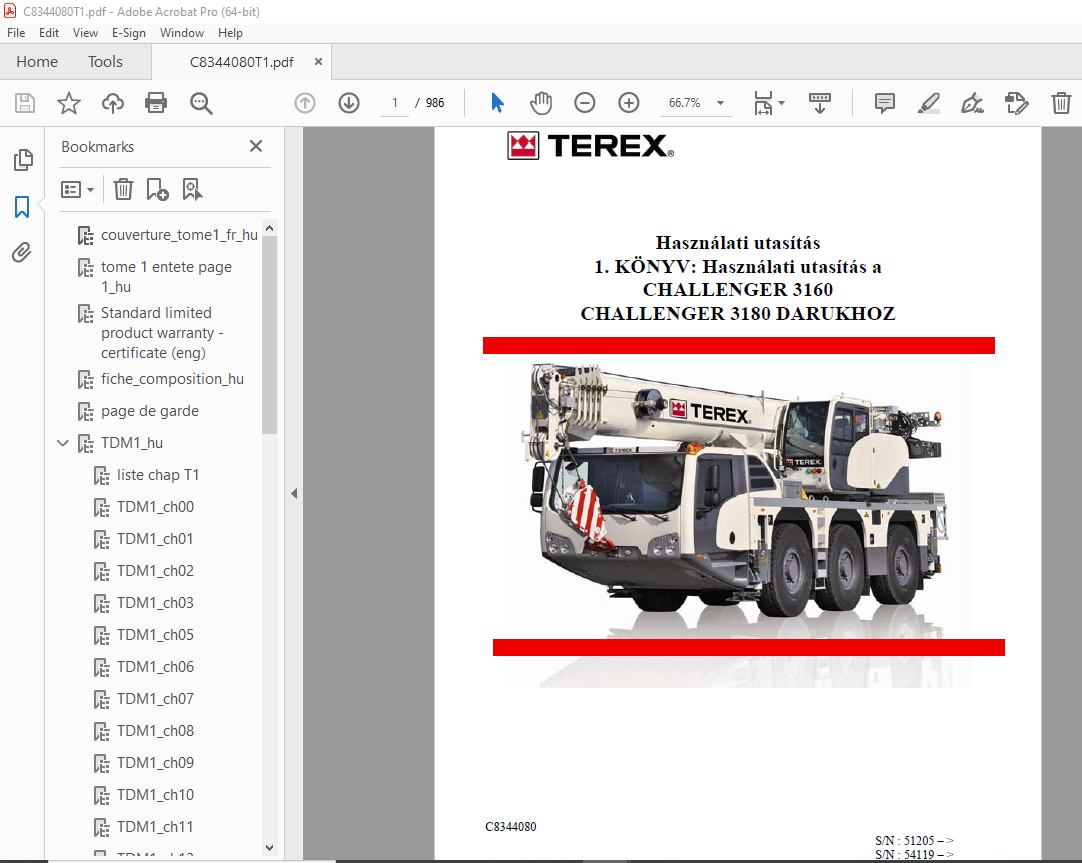Screen dimensions: 1082x863
Task: Click the stamp tool icon
Action: (x=1016, y=103)
